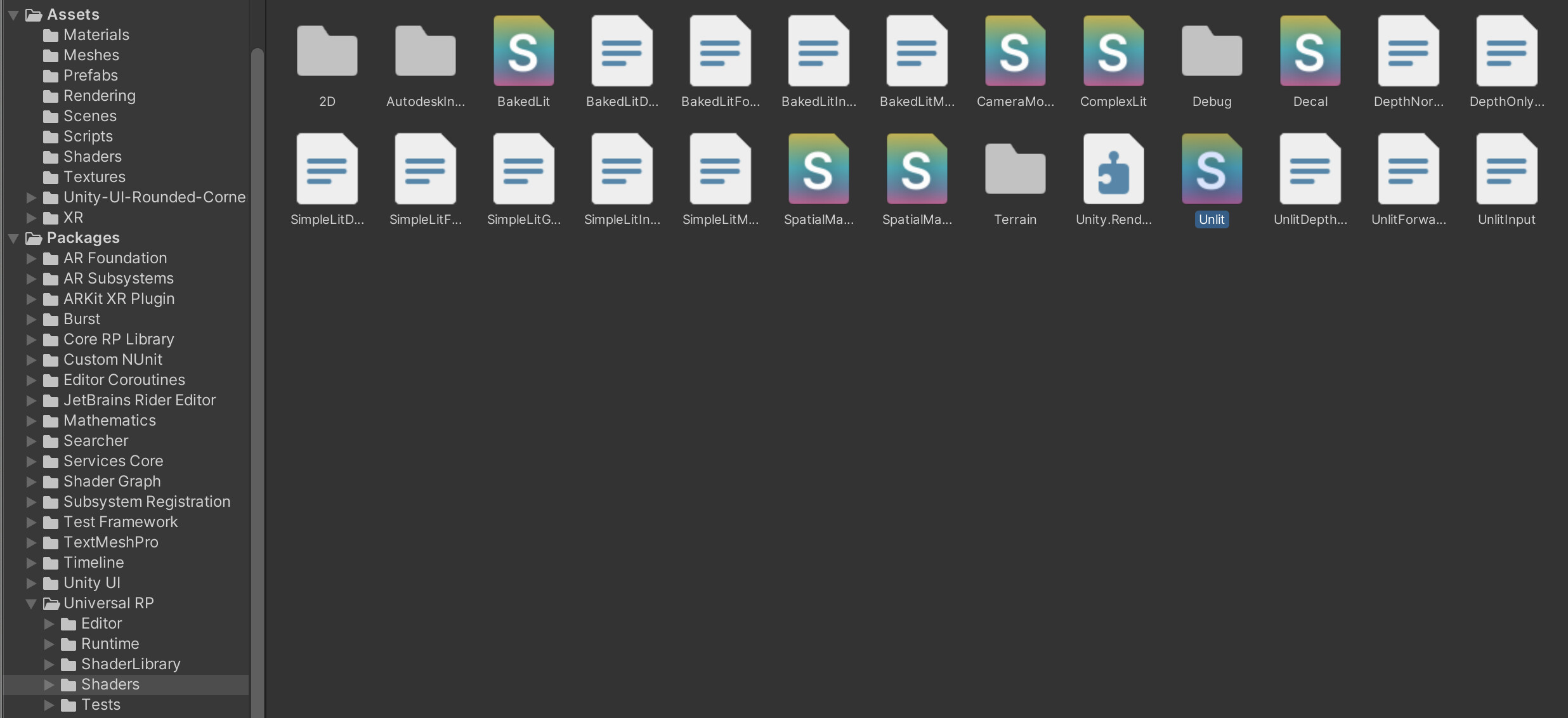Click the DepthOnly... HLSL file icon

pyautogui.click(x=1506, y=52)
